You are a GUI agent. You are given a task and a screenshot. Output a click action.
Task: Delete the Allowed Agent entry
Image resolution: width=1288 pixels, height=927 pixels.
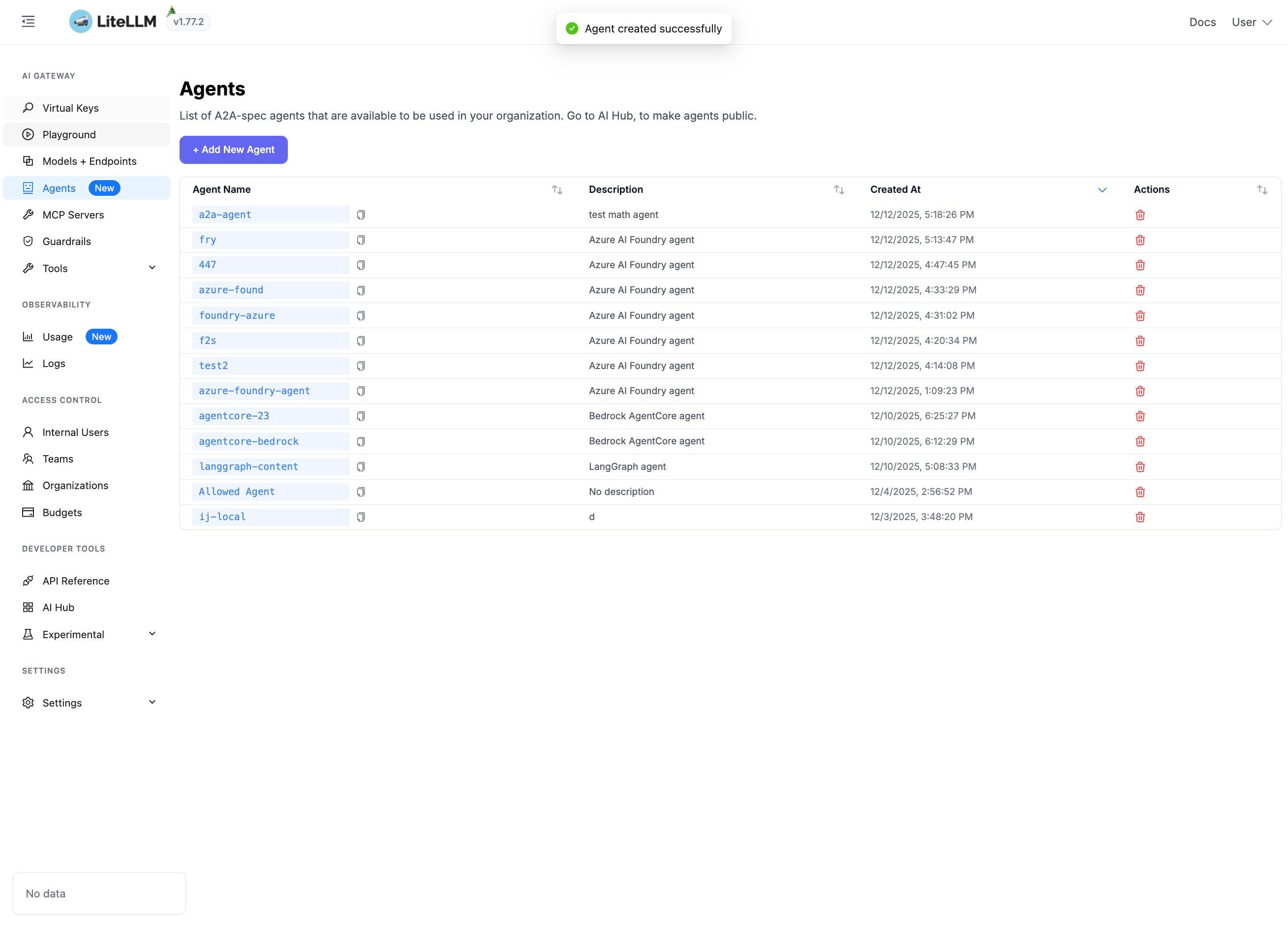[1140, 492]
